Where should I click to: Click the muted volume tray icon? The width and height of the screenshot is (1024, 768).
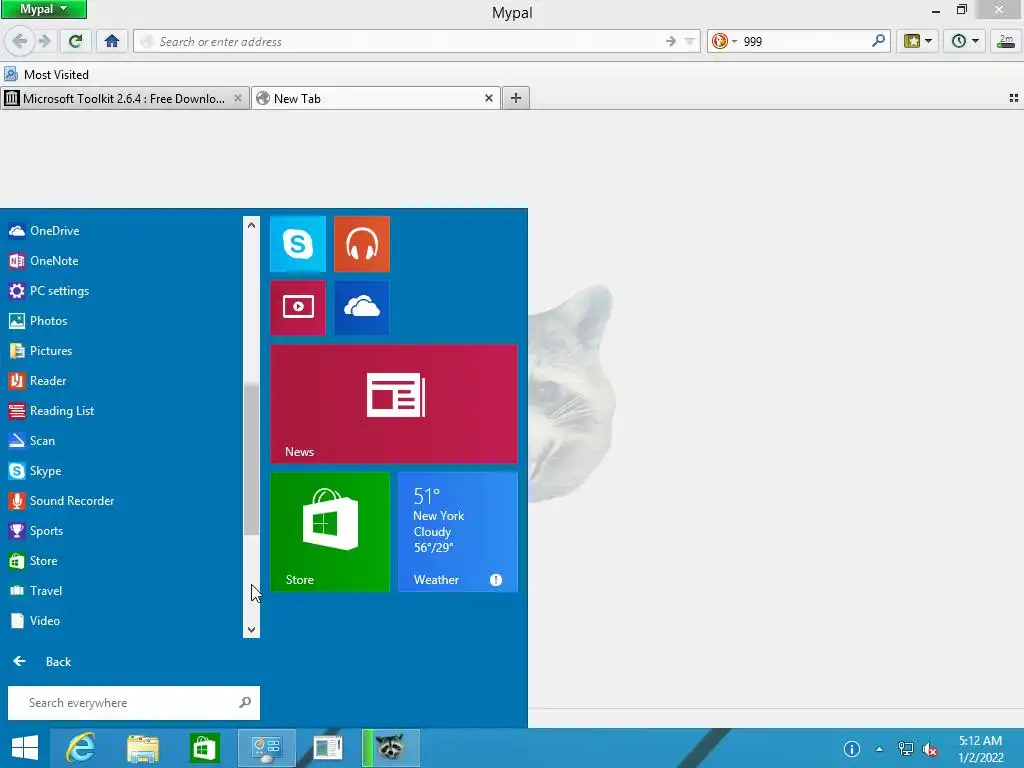pyautogui.click(x=930, y=749)
